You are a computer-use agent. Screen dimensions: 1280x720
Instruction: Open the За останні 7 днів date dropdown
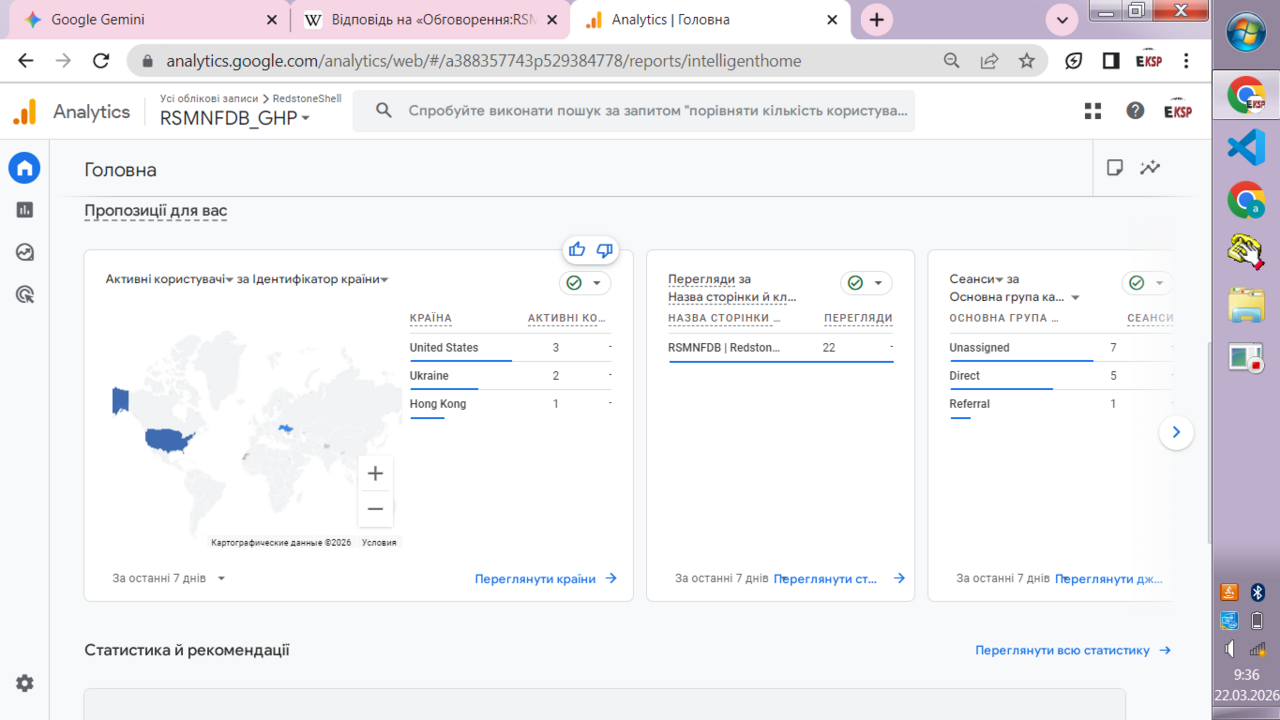click(x=169, y=578)
